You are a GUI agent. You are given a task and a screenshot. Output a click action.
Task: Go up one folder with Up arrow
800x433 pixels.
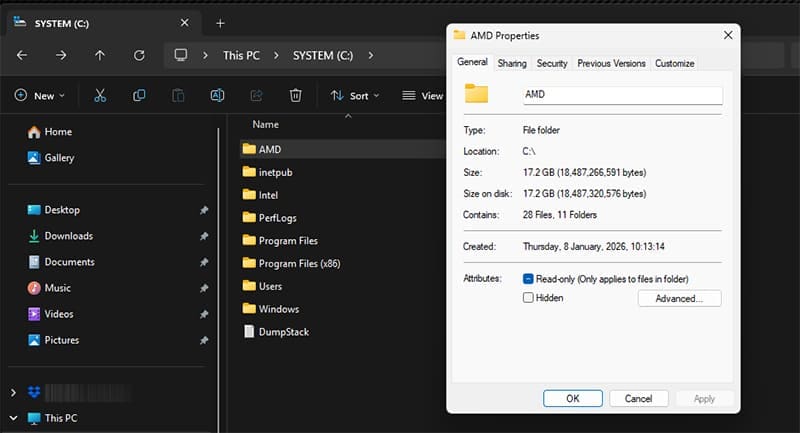coord(100,55)
